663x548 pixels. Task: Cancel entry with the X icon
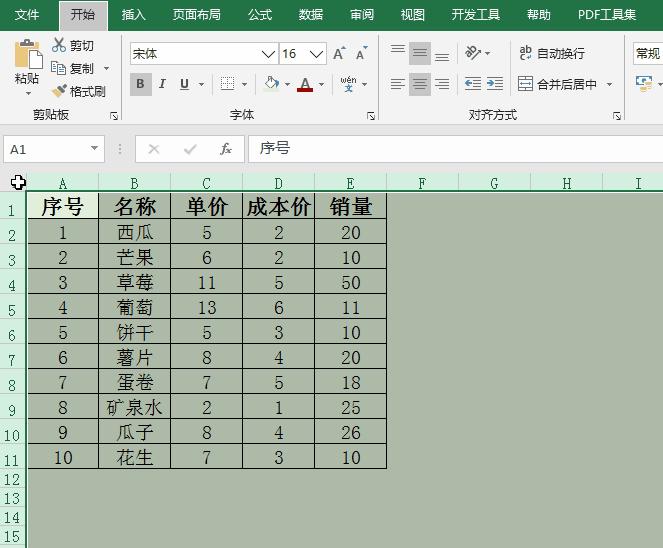[x=154, y=149]
